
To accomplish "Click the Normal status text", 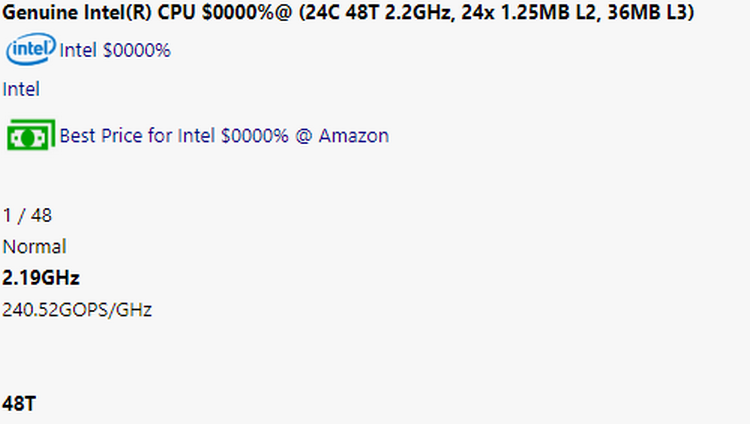I will [x=34, y=247].
